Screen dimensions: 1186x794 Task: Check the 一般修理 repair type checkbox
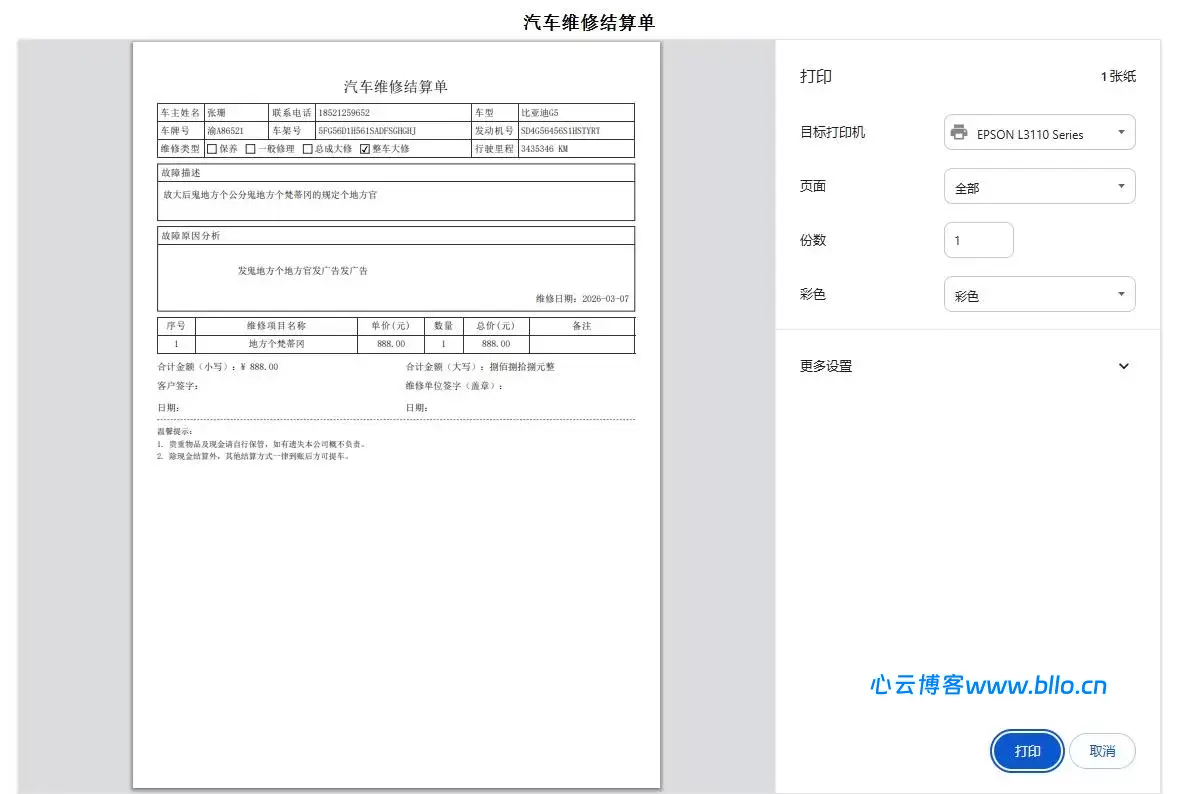tap(249, 148)
